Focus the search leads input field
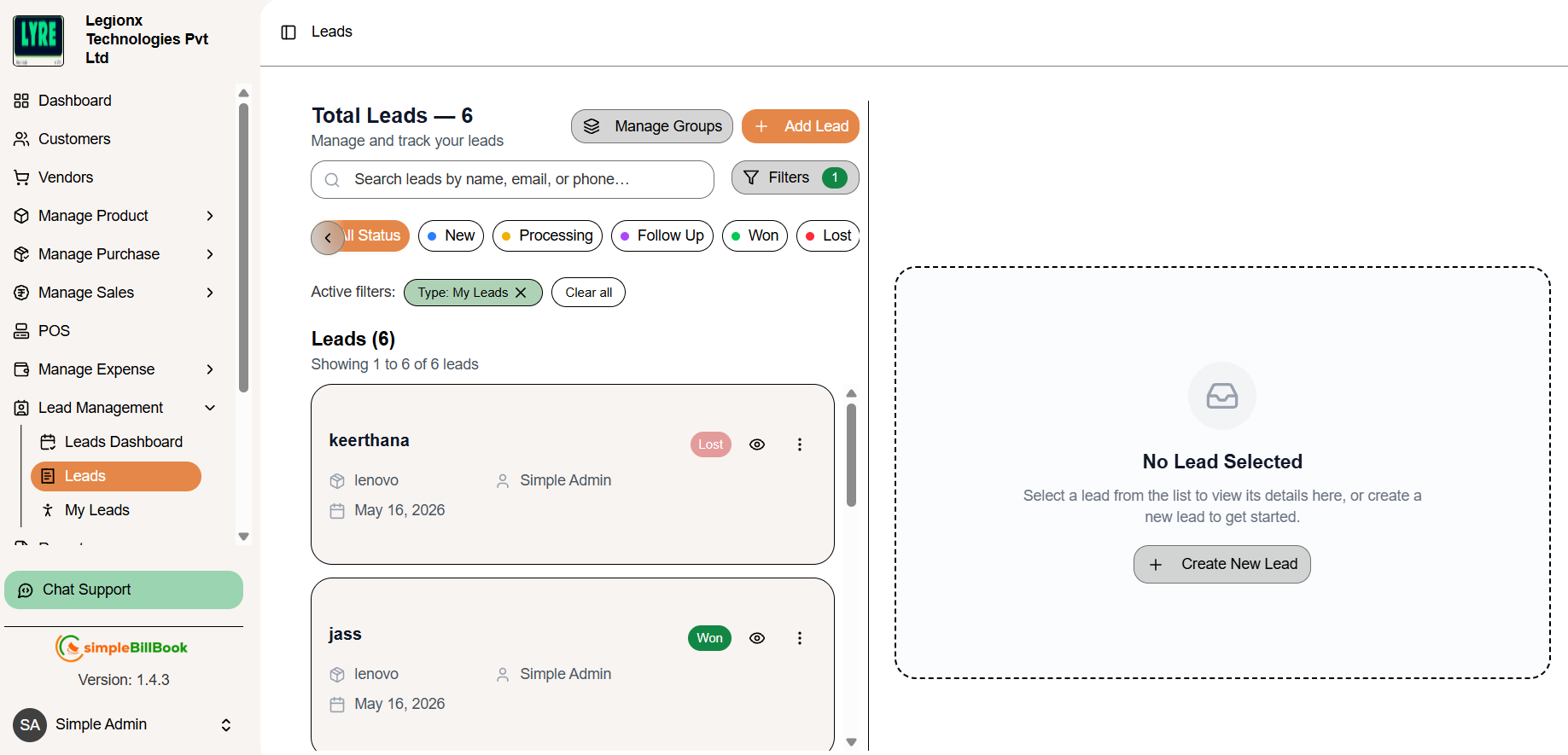The image size is (1568, 755). click(x=512, y=179)
